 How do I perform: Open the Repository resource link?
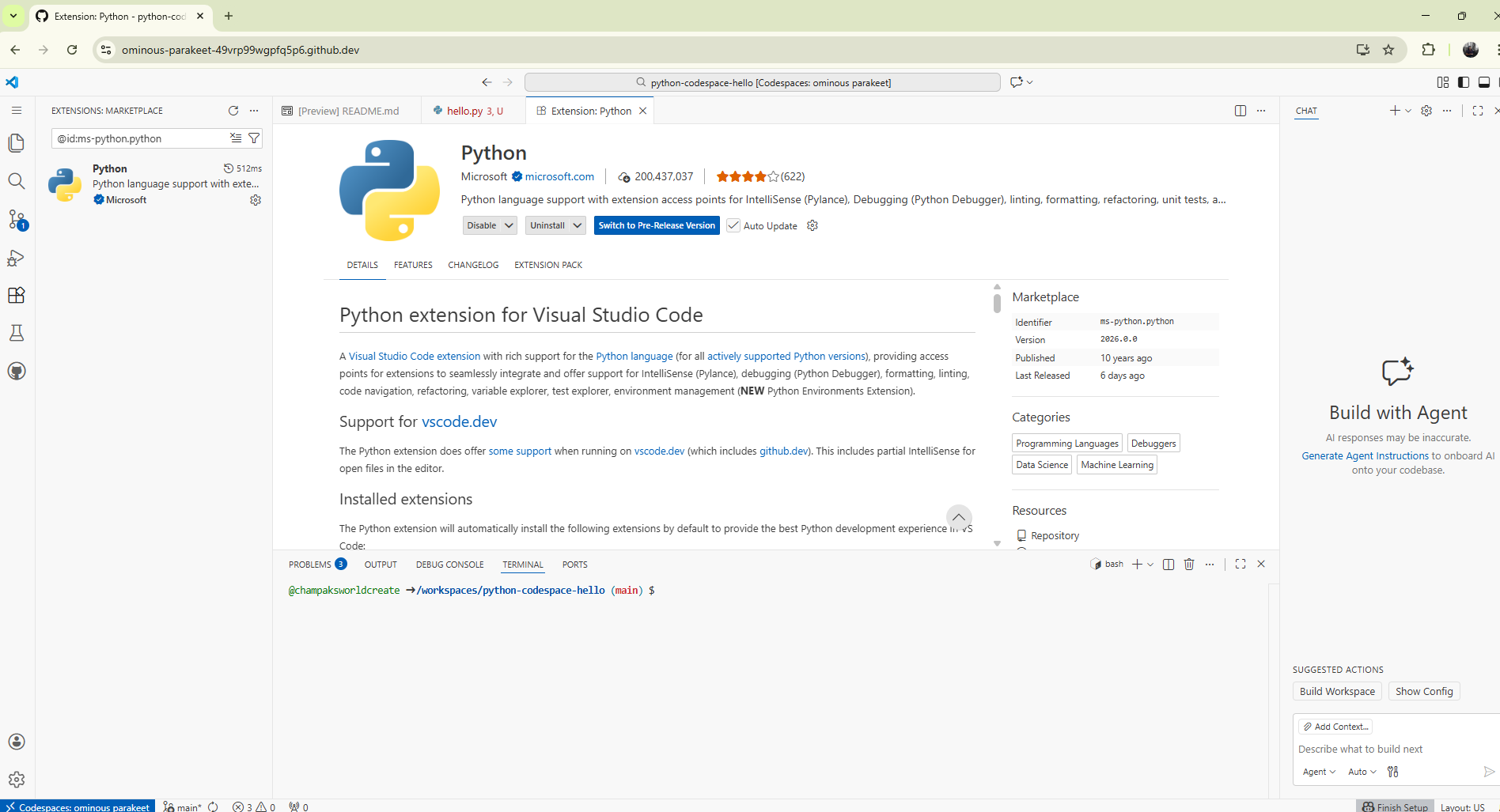[1055, 536]
